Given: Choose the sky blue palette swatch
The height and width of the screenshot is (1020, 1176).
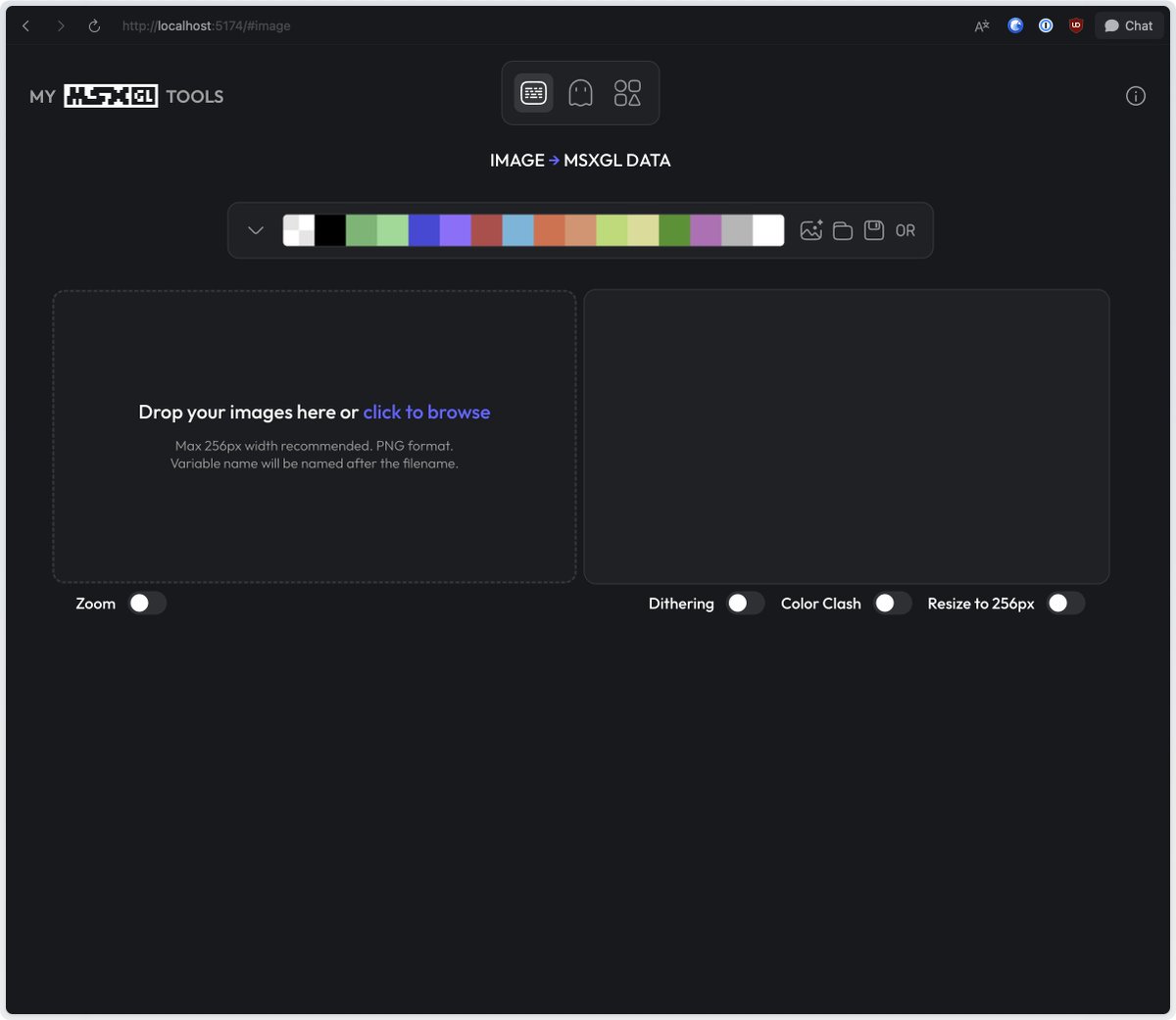Looking at the screenshot, I should click(518, 230).
